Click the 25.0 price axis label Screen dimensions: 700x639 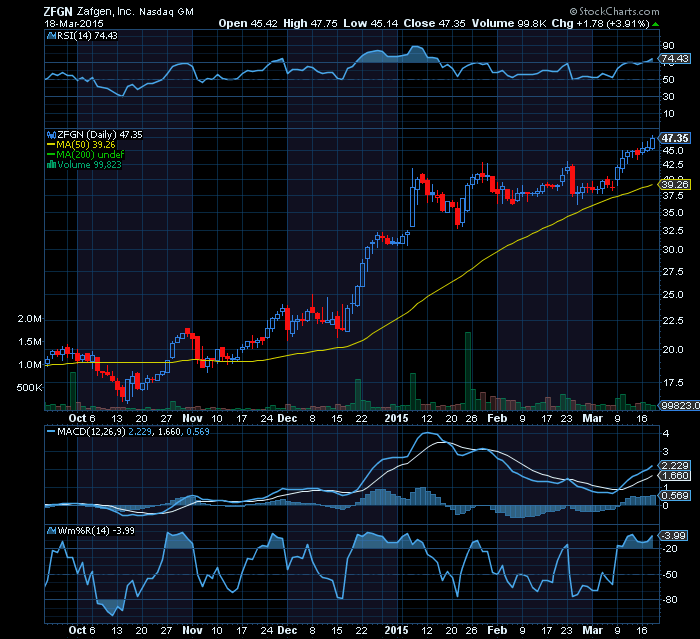click(x=673, y=295)
